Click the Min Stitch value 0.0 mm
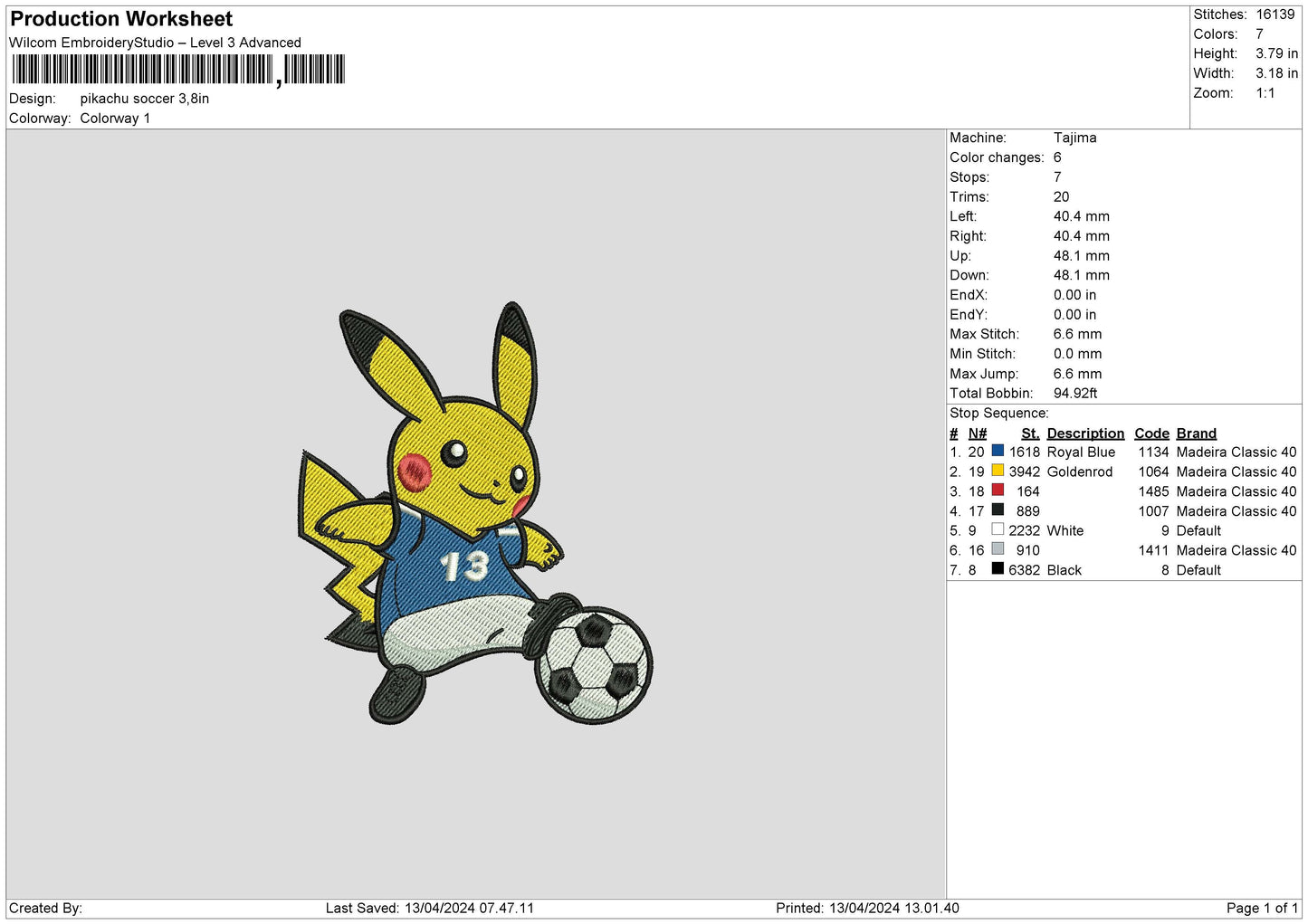1308x924 pixels. pos(1077,354)
